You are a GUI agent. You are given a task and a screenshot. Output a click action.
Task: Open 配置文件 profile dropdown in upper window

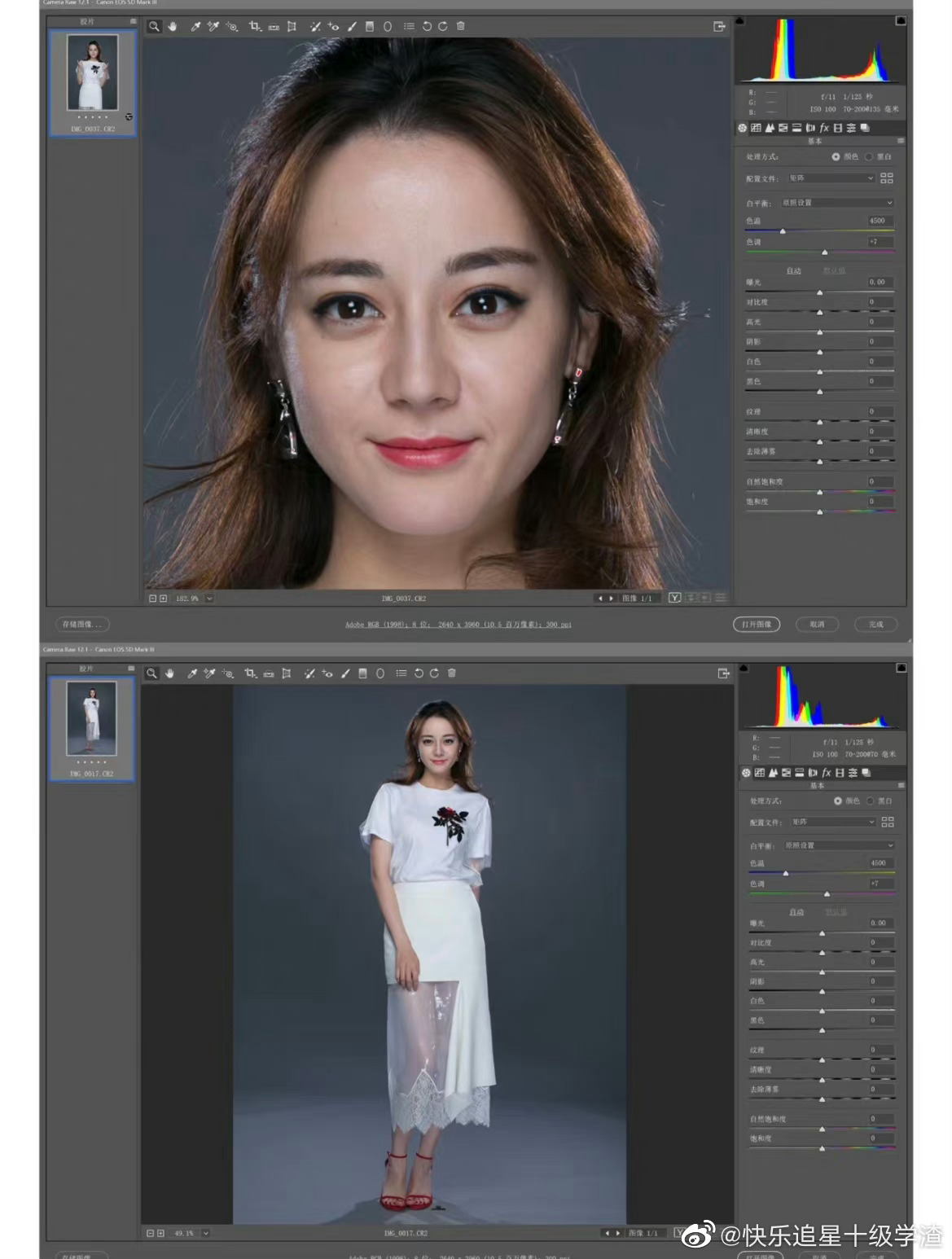[831, 178]
